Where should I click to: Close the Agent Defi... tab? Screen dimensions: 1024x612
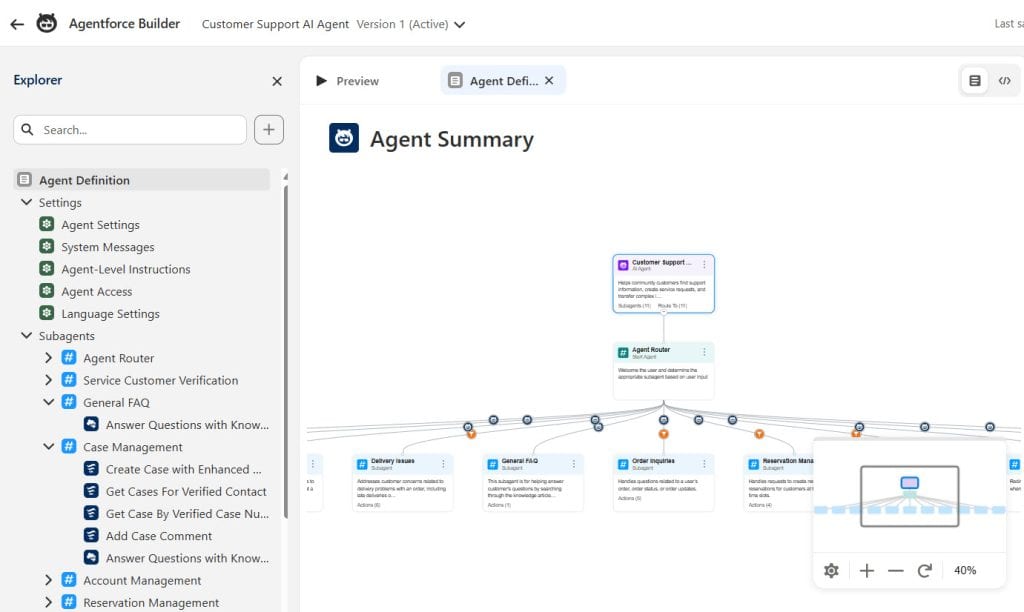pos(549,80)
